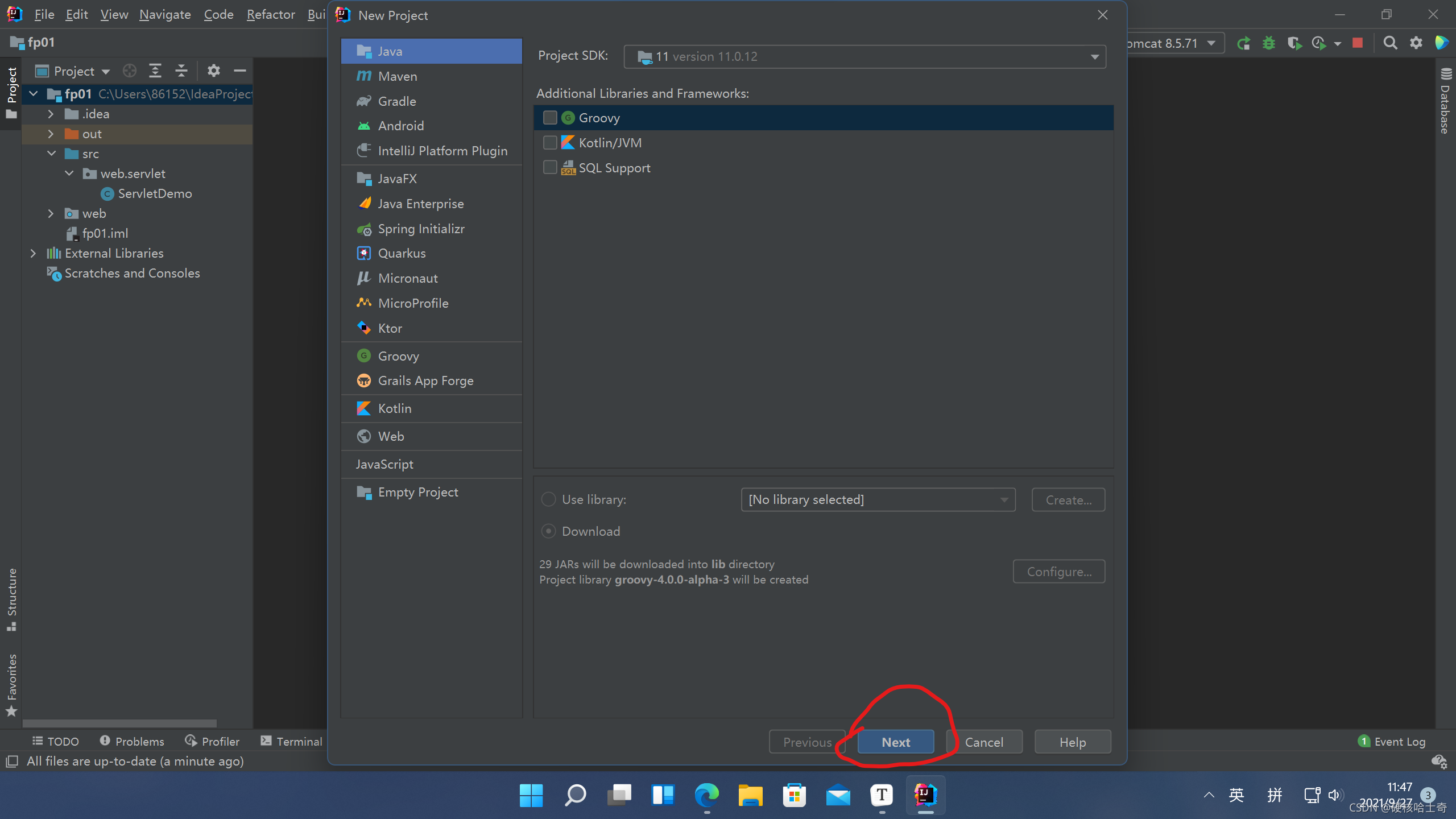Select IntelliJ Platform Plugin type
The height and width of the screenshot is (819, 1456).
[x=431, y=151]
